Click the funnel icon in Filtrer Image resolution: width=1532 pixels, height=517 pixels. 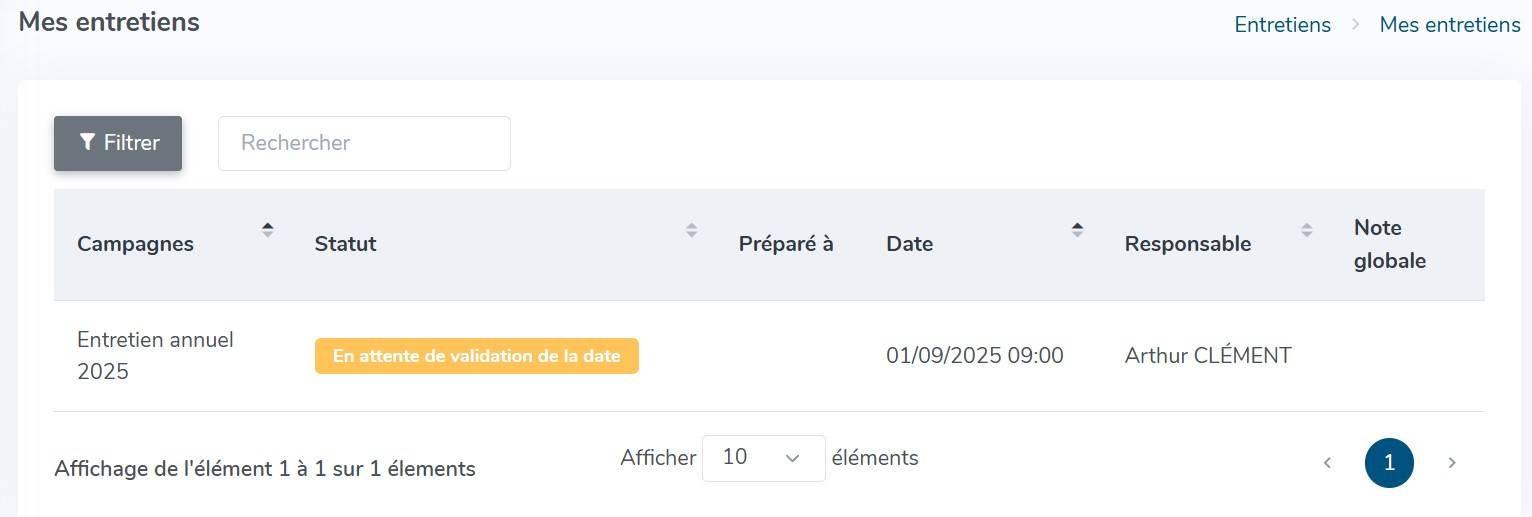tap(87, 143)
